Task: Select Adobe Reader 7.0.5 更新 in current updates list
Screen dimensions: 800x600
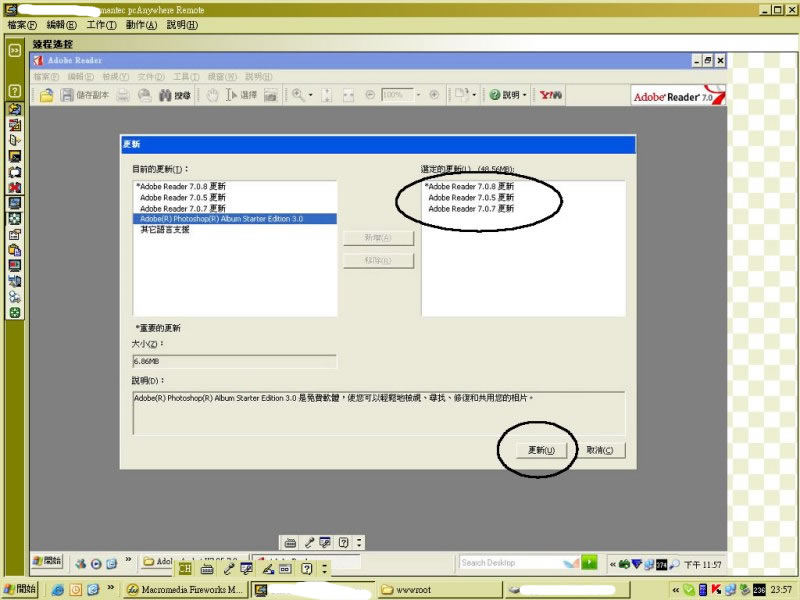Action: pos(183,197)
